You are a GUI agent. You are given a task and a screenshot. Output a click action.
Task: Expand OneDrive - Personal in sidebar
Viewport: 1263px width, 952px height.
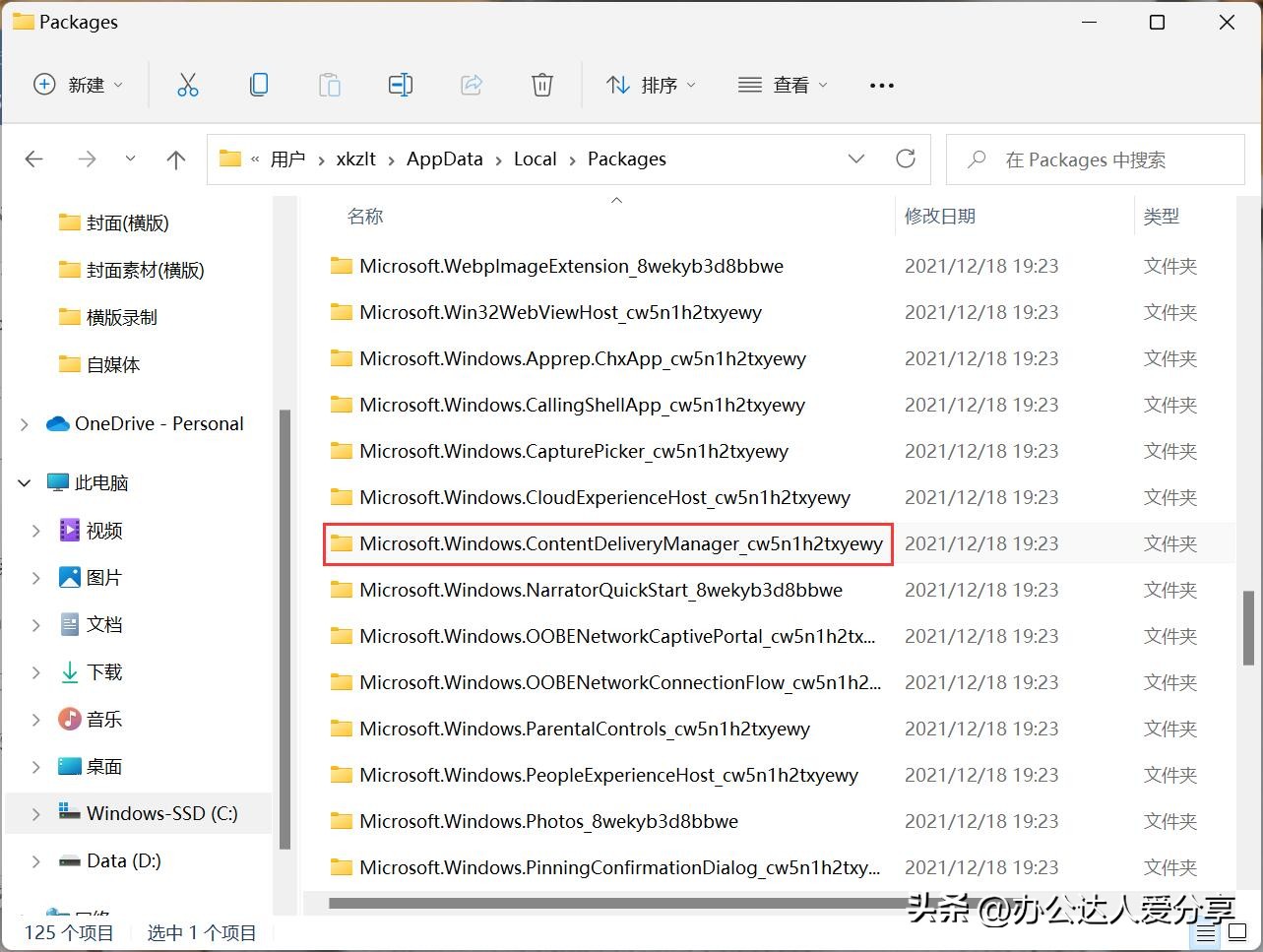23,423
